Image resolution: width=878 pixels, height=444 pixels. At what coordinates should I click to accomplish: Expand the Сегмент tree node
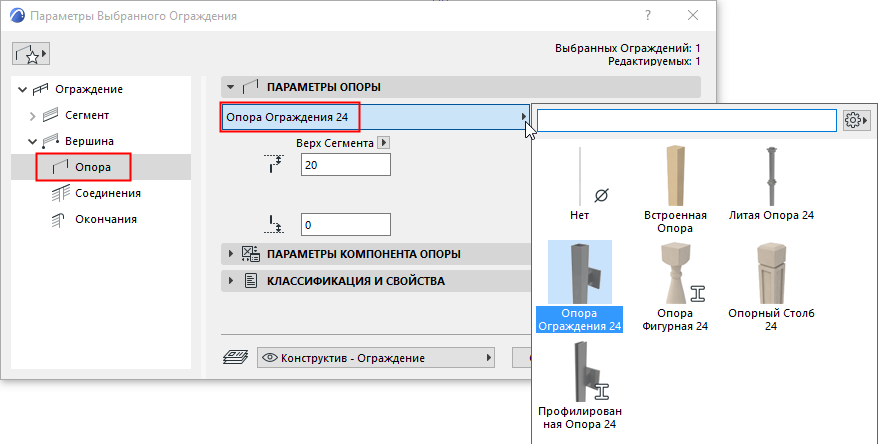click(x=32, y=116)
